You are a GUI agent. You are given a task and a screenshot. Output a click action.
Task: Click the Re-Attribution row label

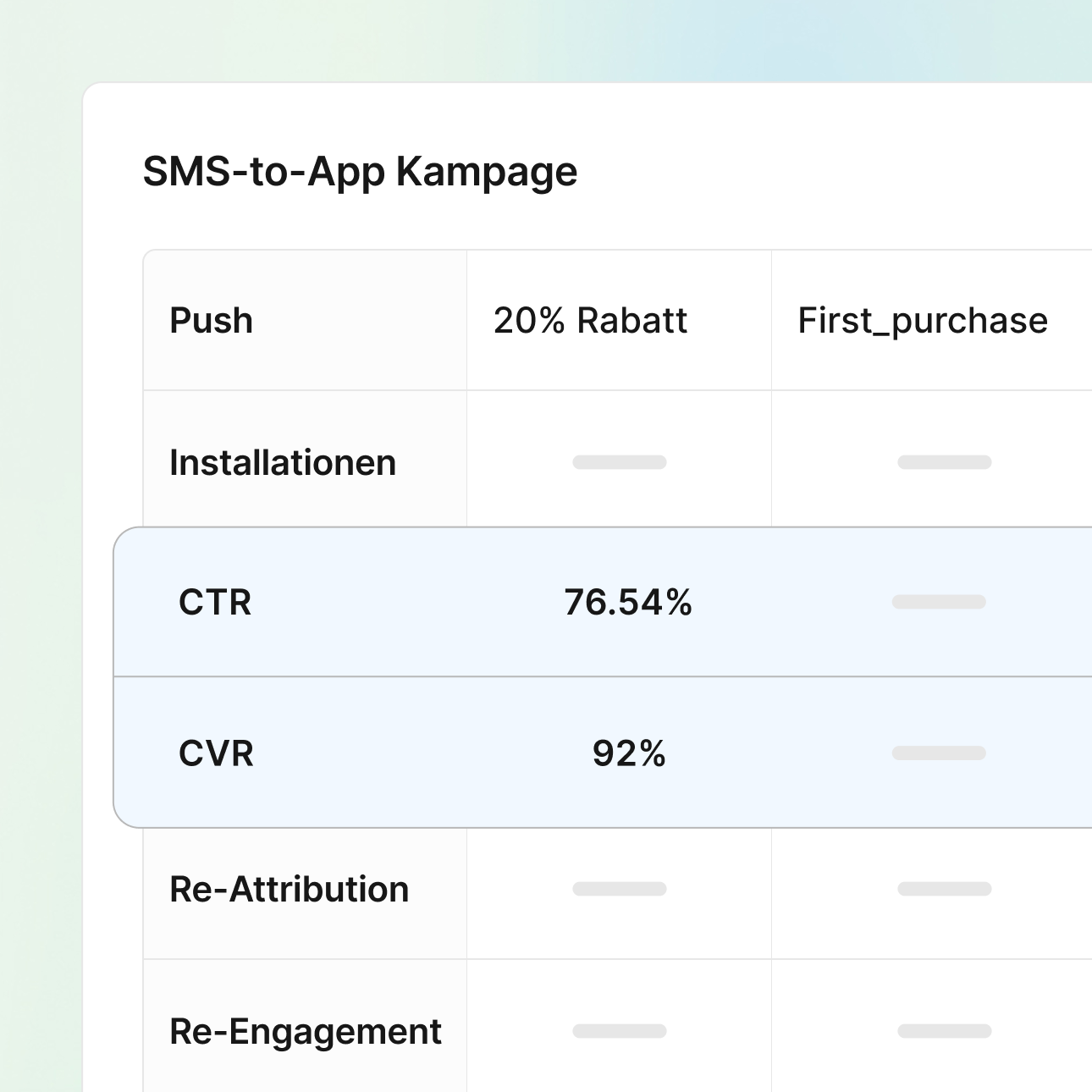(290, 890)
